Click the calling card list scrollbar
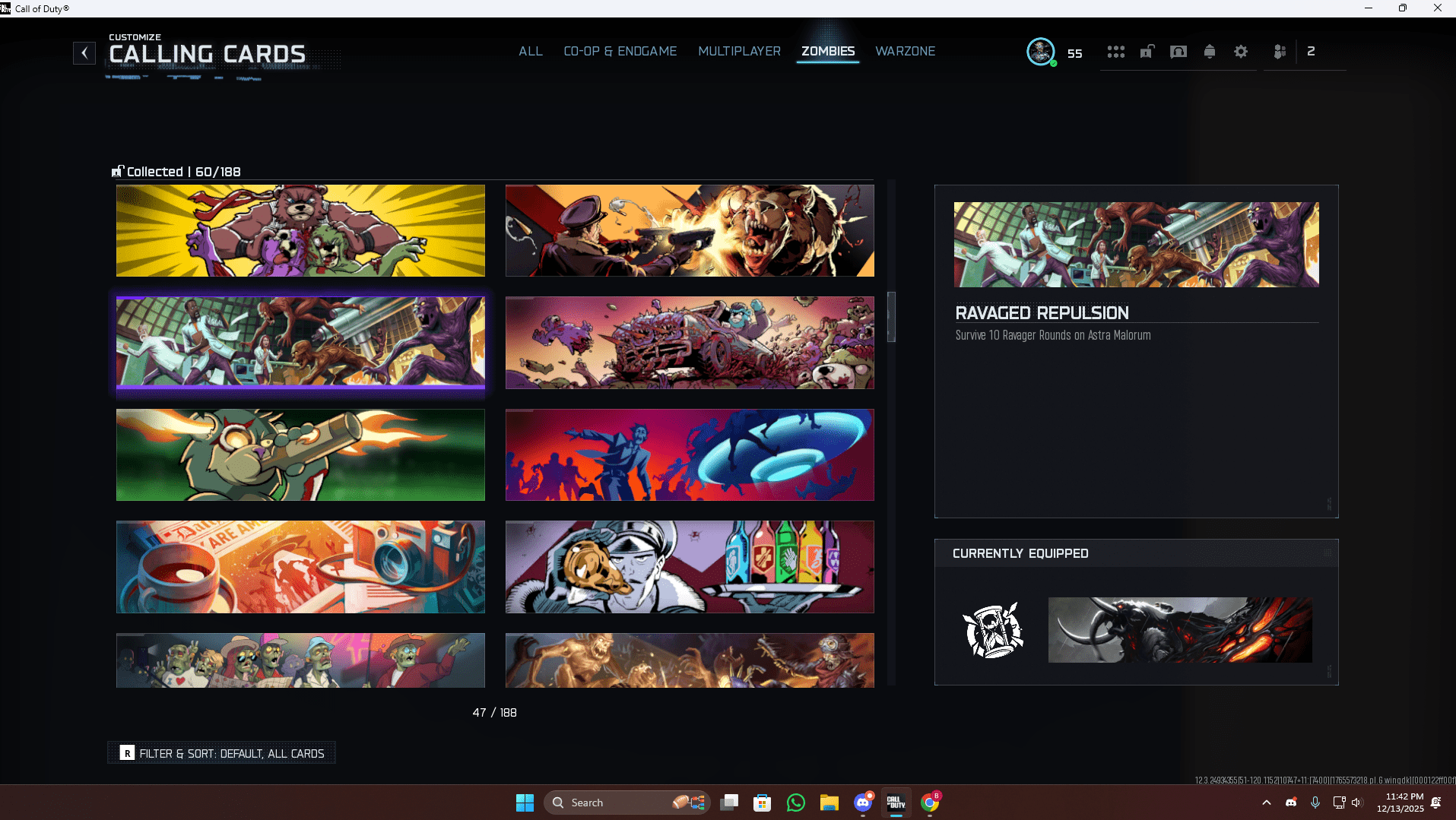Viewport: 1456px width, 820px height. [891, 317]
